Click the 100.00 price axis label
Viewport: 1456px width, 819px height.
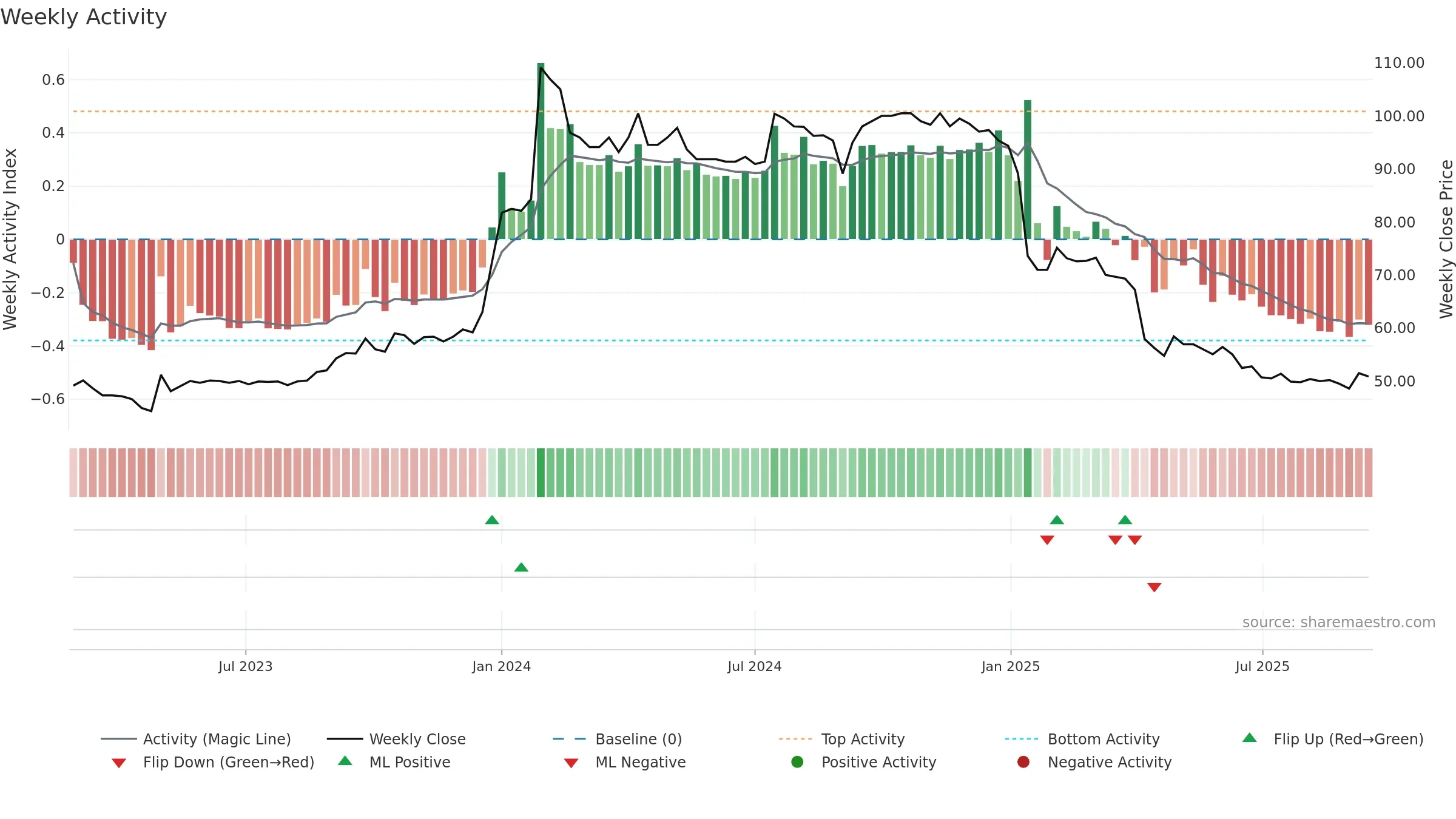tap(1399, 116)
